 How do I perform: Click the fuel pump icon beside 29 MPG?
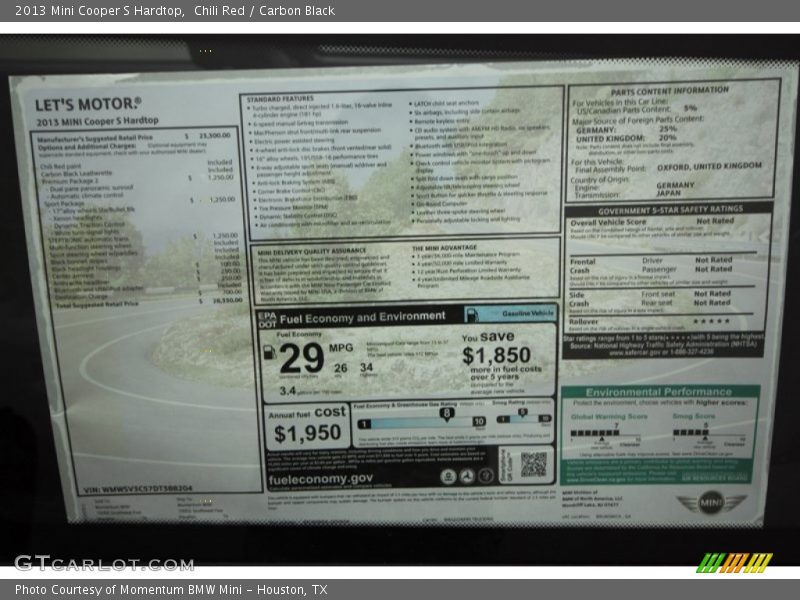pos(269,352)
